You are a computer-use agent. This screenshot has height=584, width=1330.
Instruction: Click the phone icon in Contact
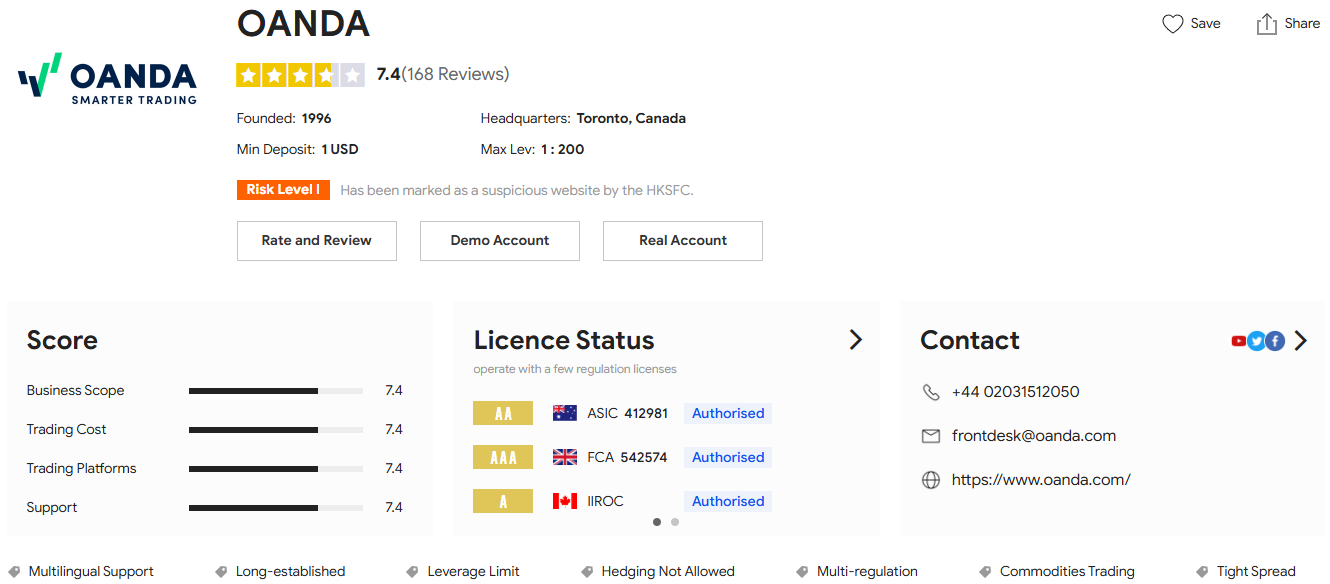(931, 392)
